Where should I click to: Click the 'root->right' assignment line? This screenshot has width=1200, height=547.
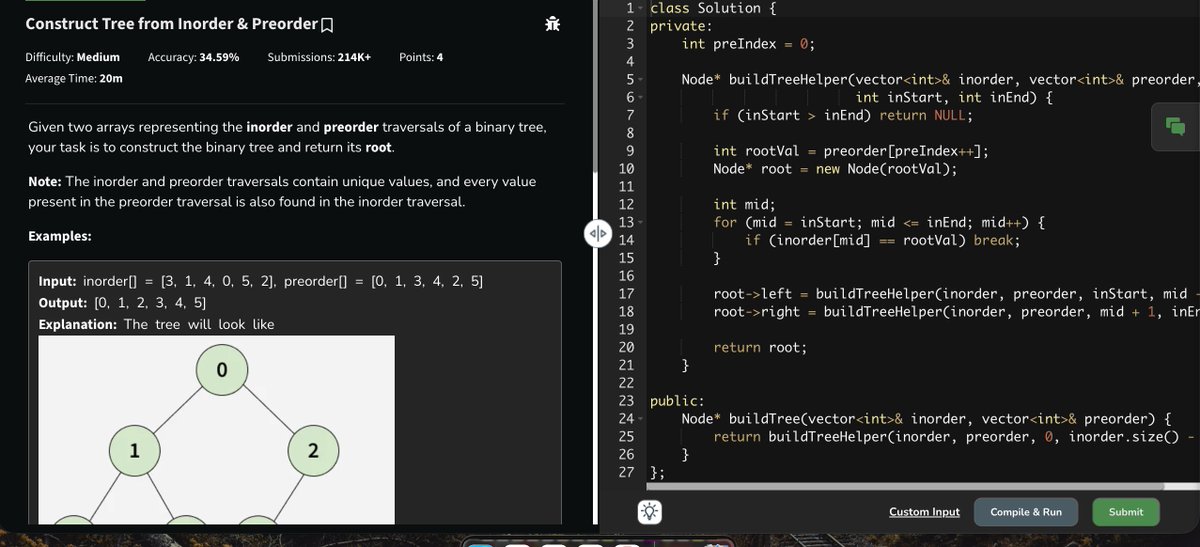956,312
